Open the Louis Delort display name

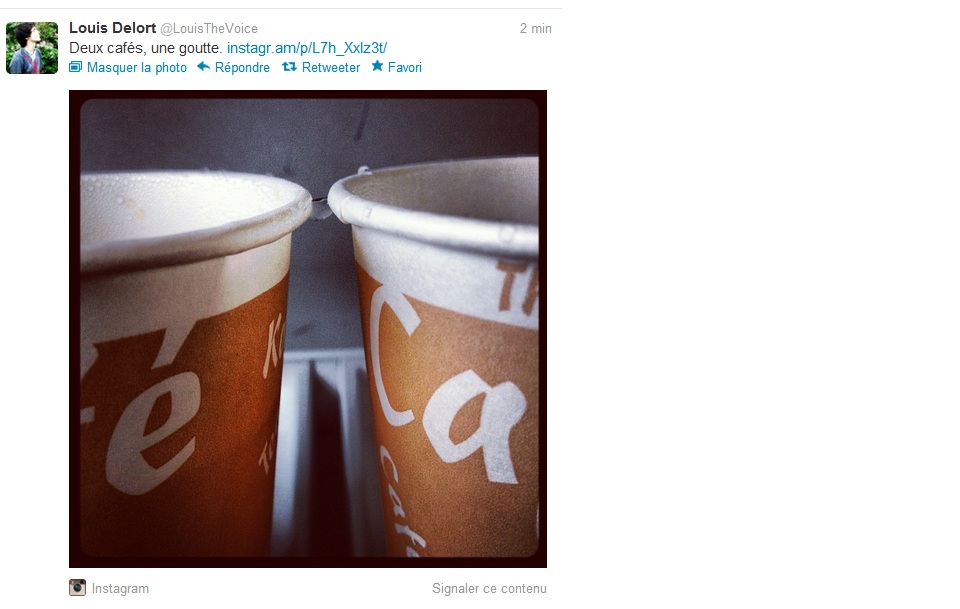tap(113, 28)
